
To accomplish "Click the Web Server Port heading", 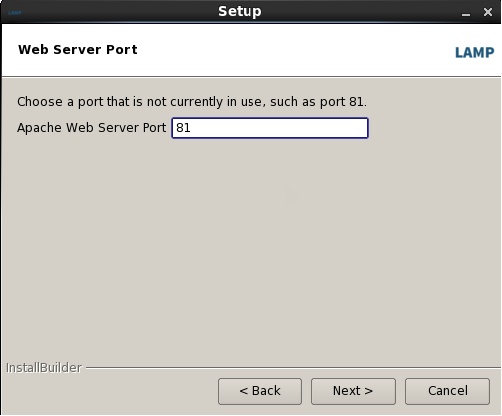I will click(78, 50).
